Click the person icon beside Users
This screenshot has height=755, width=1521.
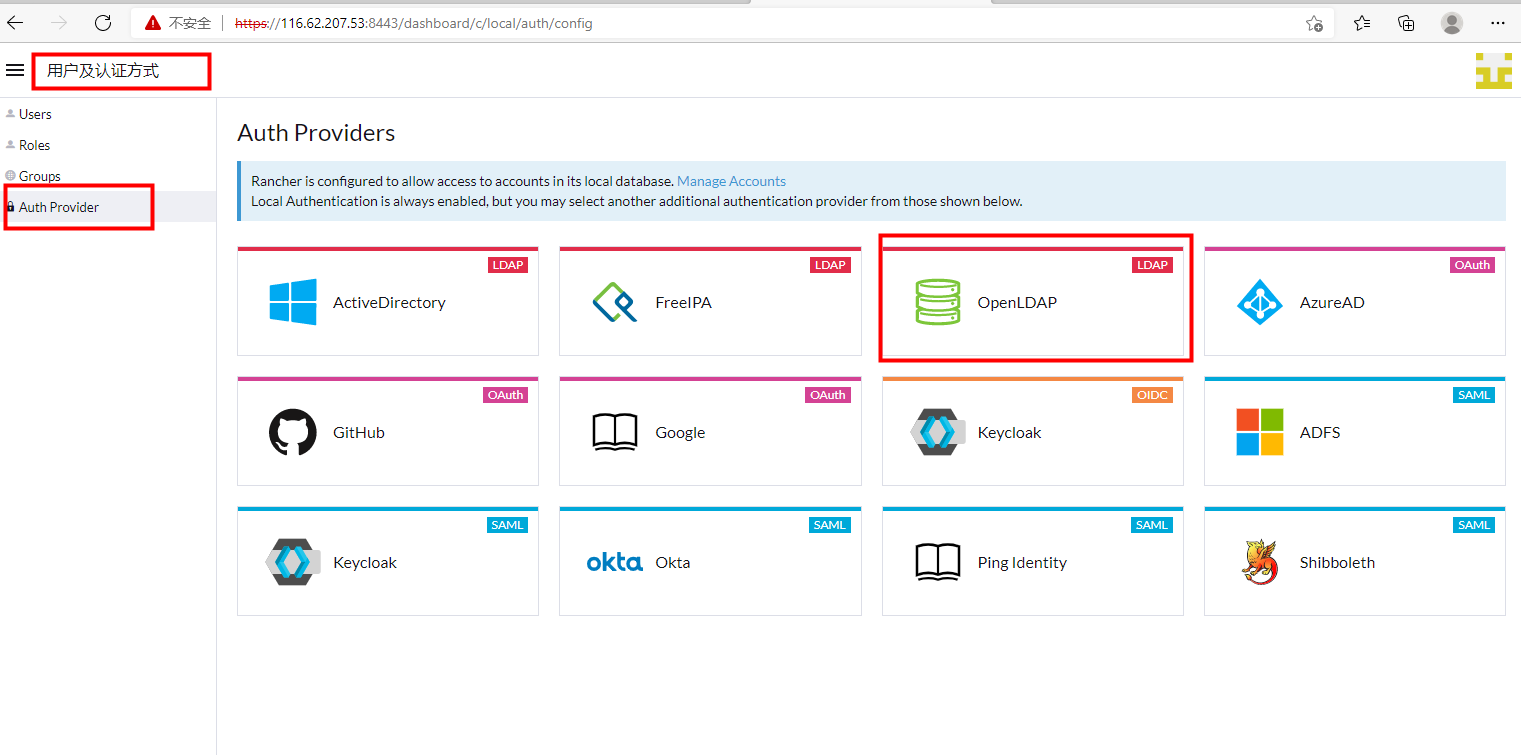pos(10,114)
